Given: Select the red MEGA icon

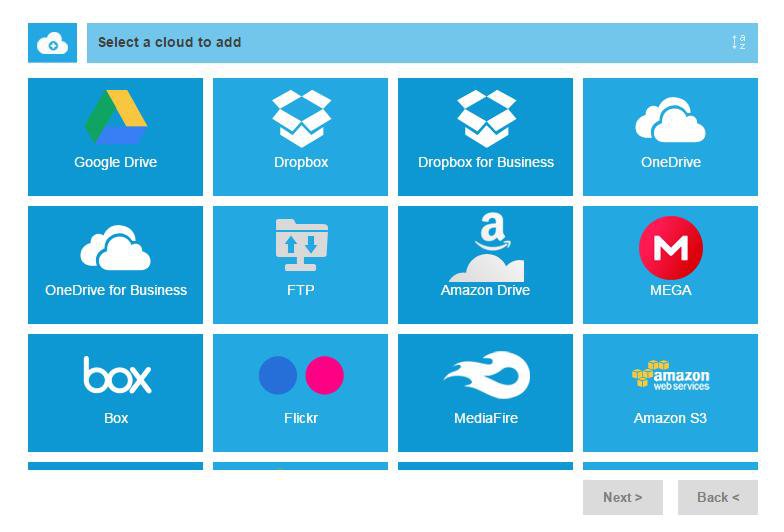Looking at the screenshot, I should click(671, 247).
